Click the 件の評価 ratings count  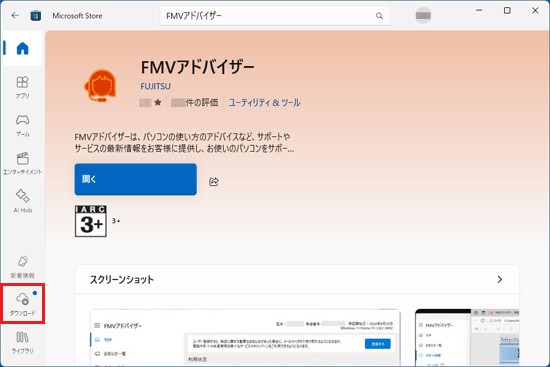click(x=194, y=102)
